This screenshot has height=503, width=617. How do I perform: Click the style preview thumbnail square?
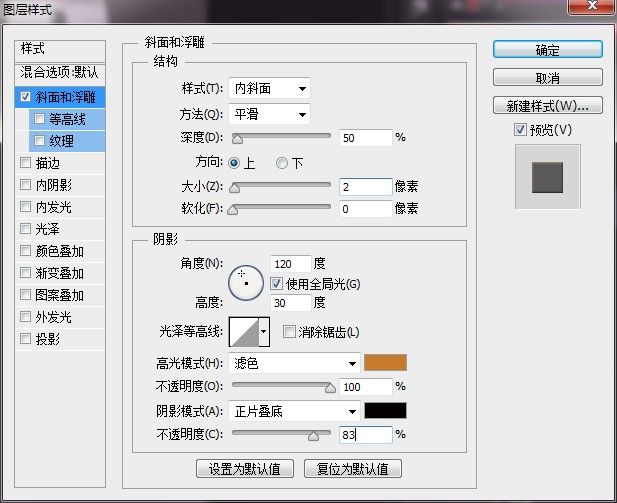(x=547, y=177)
